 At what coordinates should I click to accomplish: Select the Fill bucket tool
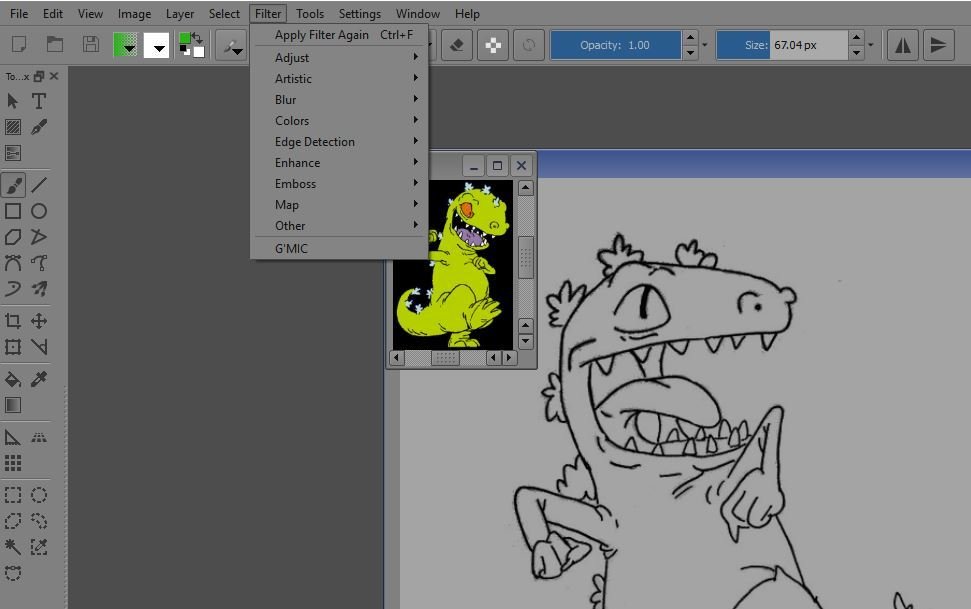coord(12,379)
